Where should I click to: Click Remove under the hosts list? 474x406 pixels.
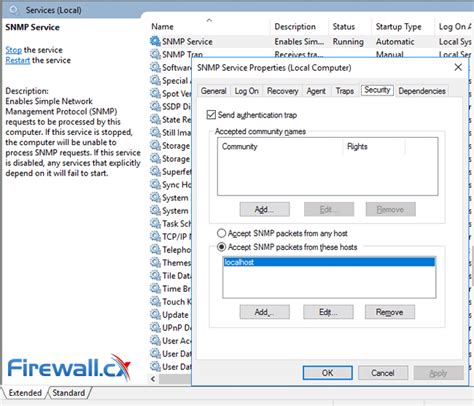(390, 312)
